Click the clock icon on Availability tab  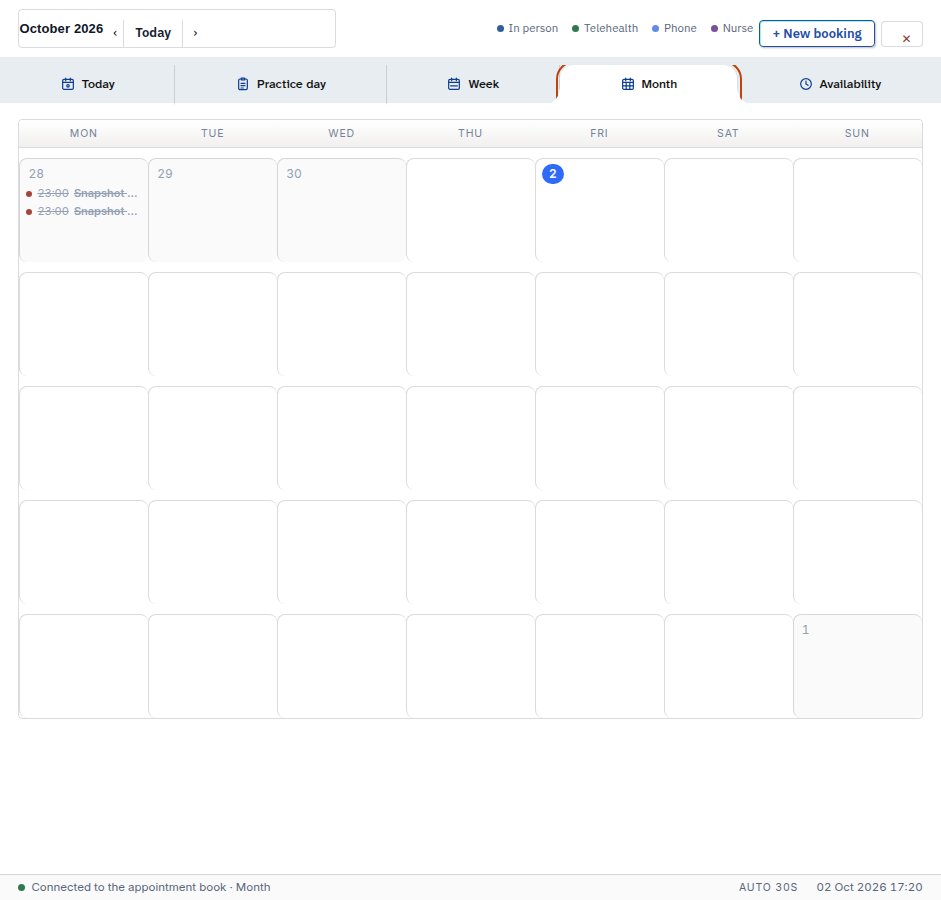(806, 84)
